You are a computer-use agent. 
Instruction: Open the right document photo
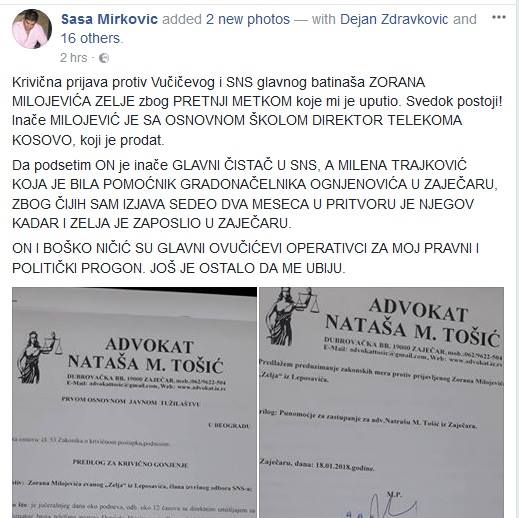point(381,403)
